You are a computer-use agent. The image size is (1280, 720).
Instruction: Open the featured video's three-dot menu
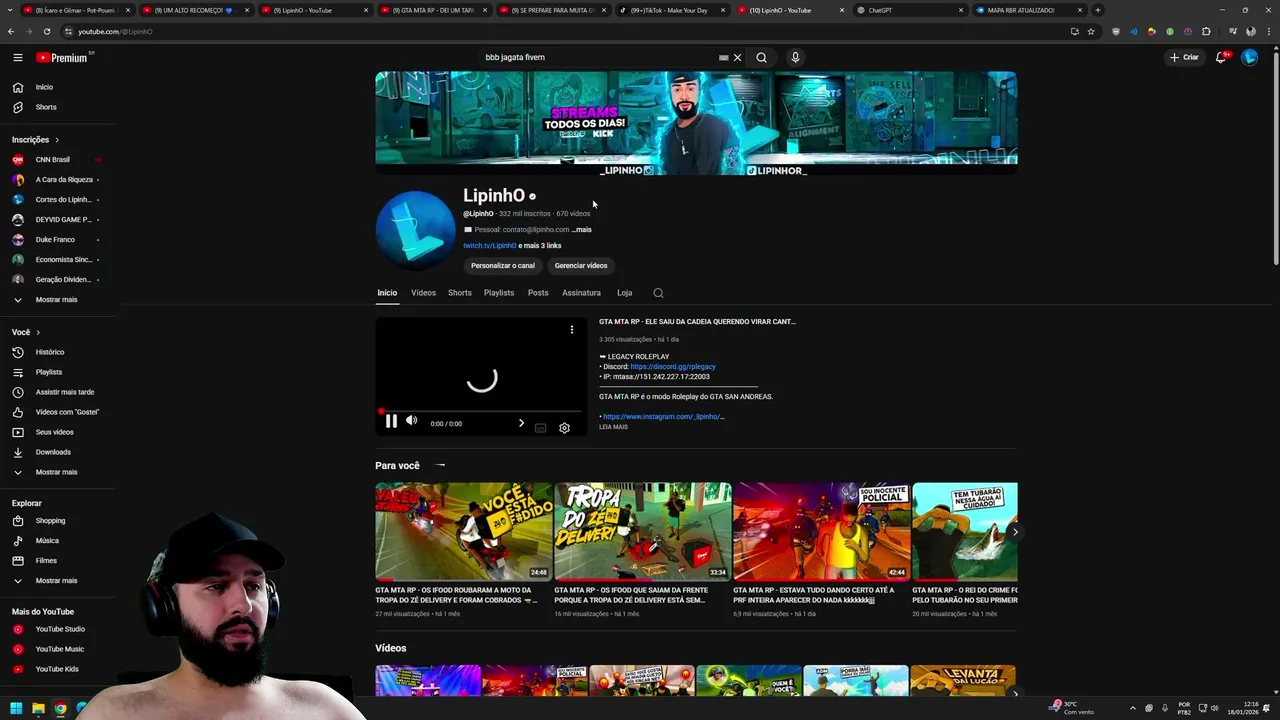pyautogui.click(x=572, y=329)
